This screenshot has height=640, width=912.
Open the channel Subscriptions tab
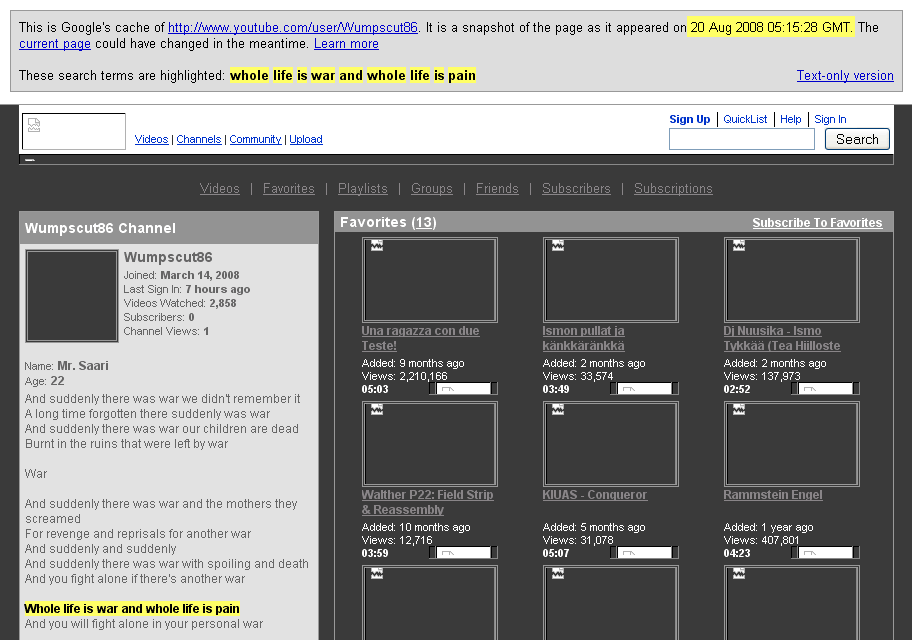[x=673, y=189]
